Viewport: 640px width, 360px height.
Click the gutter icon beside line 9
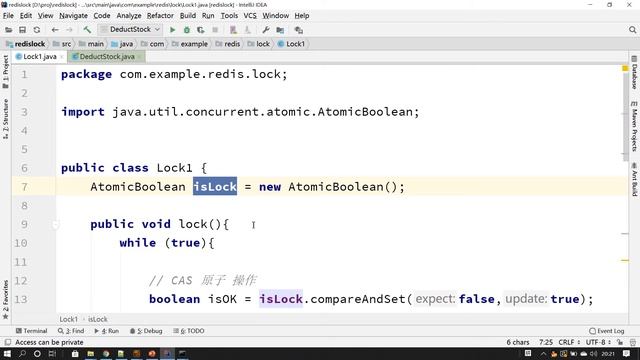pos(55,224)
